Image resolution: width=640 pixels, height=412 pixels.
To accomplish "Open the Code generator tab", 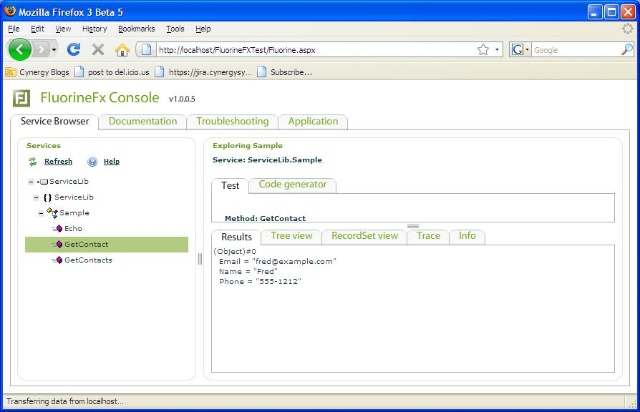I will coord(293,185).
